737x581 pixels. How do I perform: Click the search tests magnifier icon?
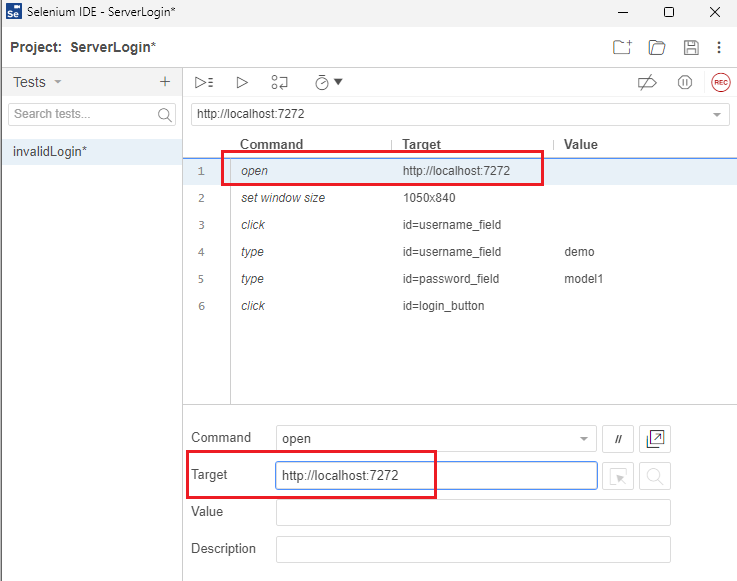pyautogui.click(x=165, y=115)
